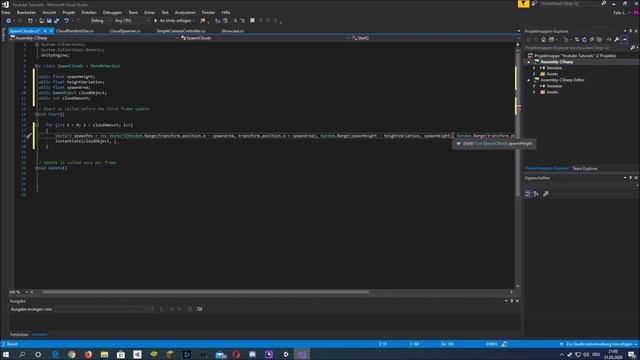The width and height of the screenshot is (640, 360).
Task: Click the categorized view icon in Eigenschaften
Action: pyautogui.click(x=528, y=194)
